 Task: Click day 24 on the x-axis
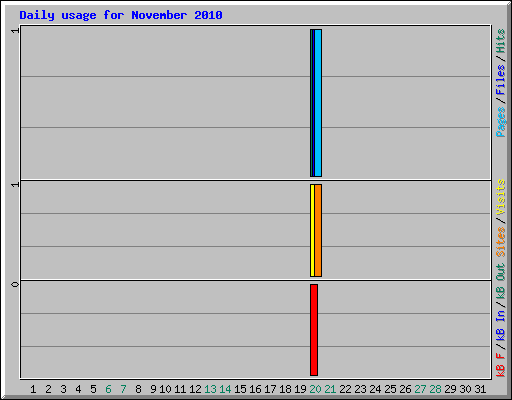click(375, 389)
